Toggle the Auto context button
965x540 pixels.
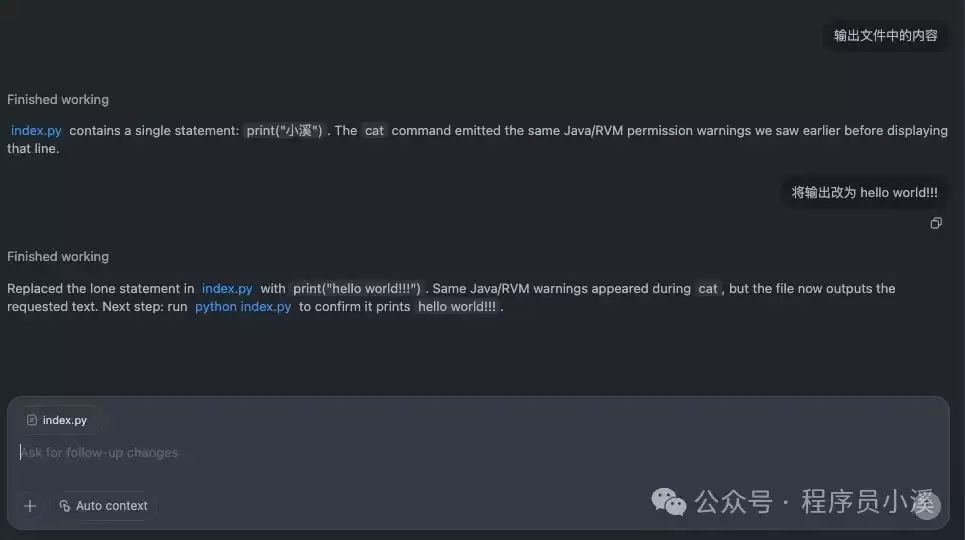103,506
